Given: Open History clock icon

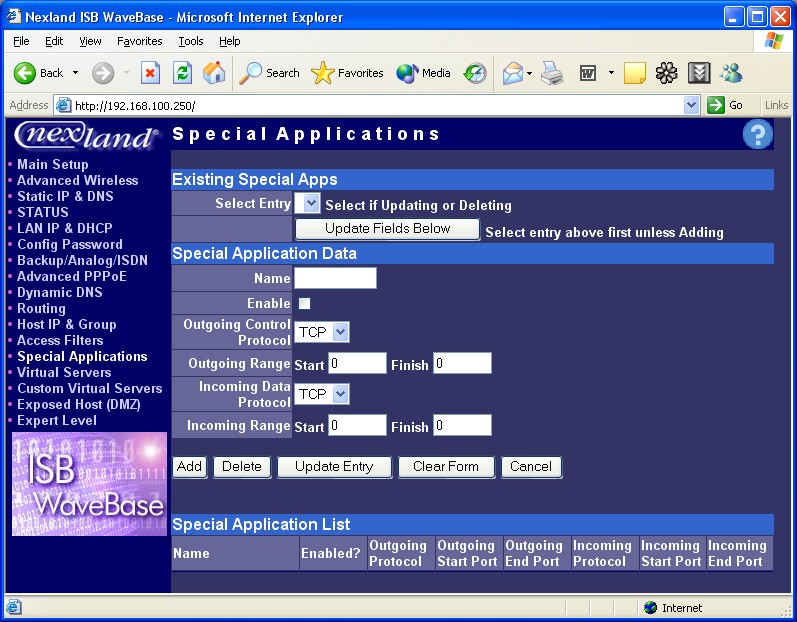Looking at the screenshot, I should (x=475, y=73).
